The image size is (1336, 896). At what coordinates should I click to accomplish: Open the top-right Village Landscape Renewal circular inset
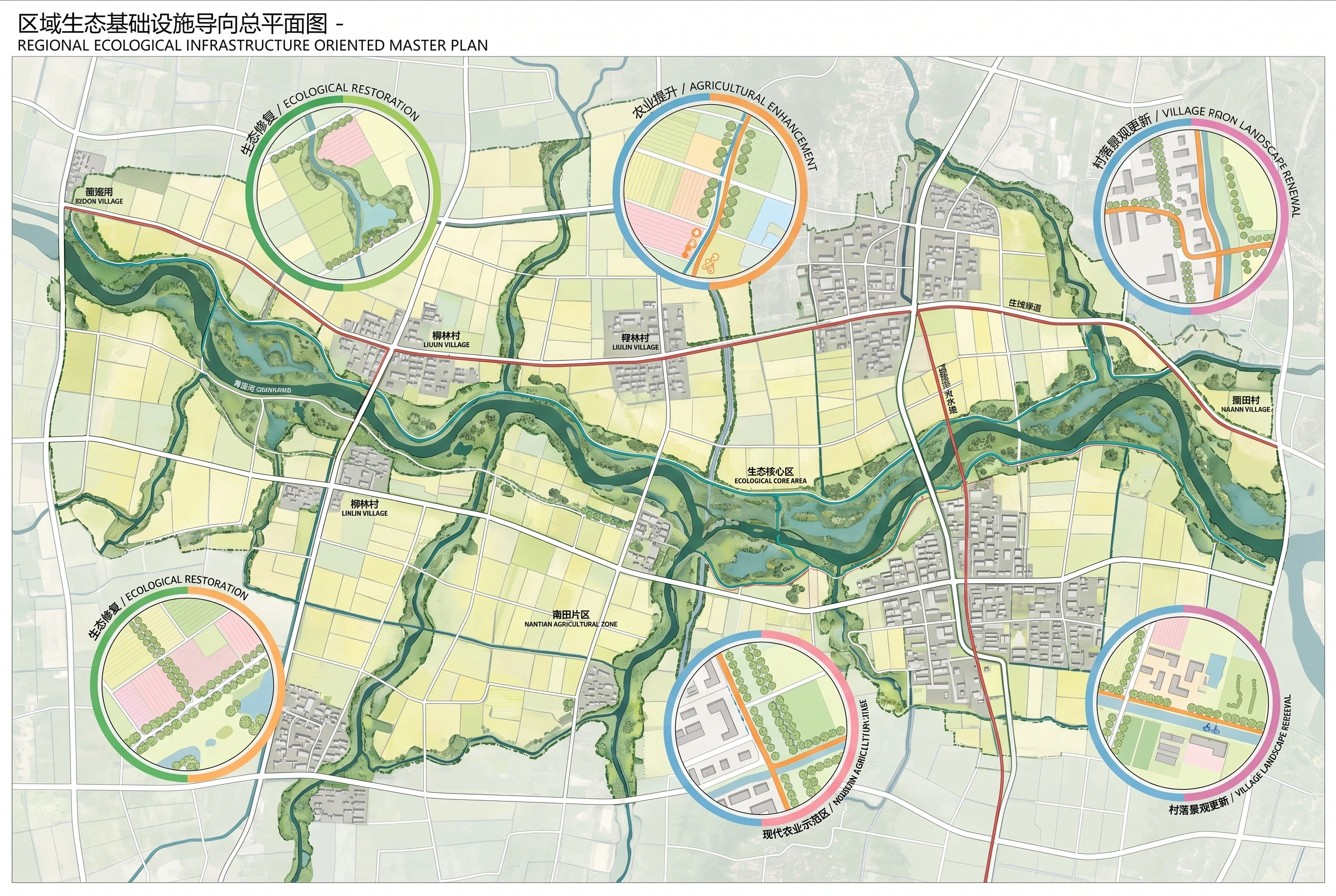[x=1191, y=216]
